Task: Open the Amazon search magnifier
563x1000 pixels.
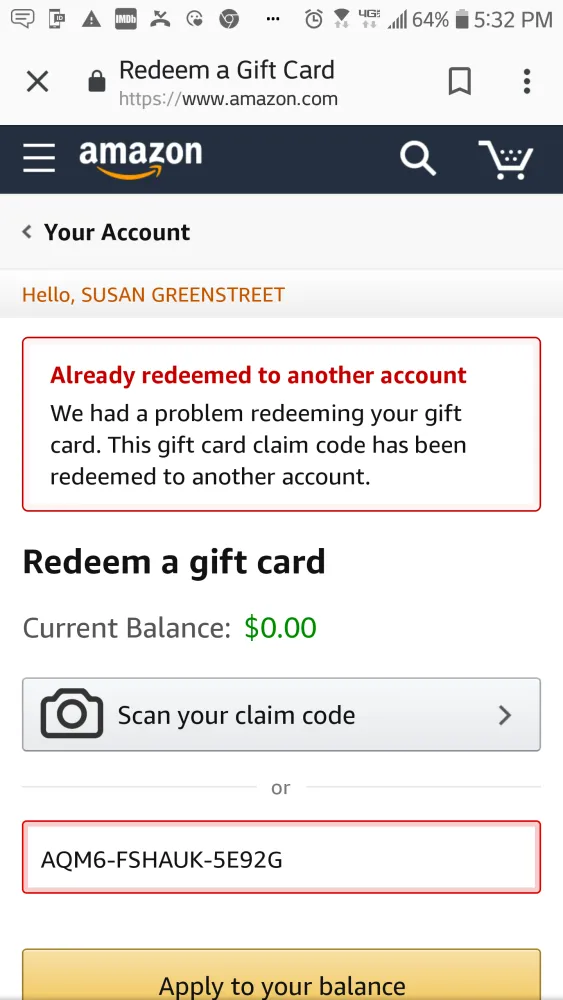Action: coord(418,158)
